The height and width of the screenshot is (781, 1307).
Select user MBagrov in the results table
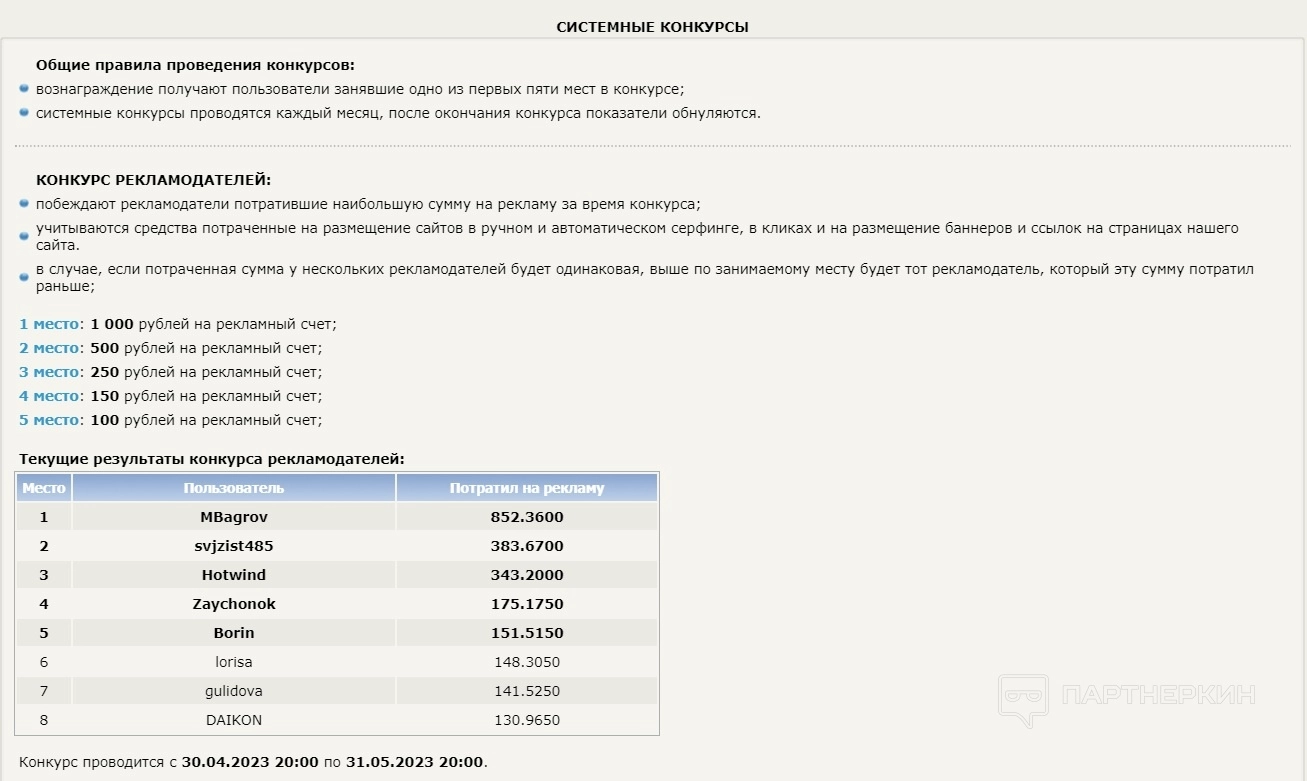pos(234,517)
